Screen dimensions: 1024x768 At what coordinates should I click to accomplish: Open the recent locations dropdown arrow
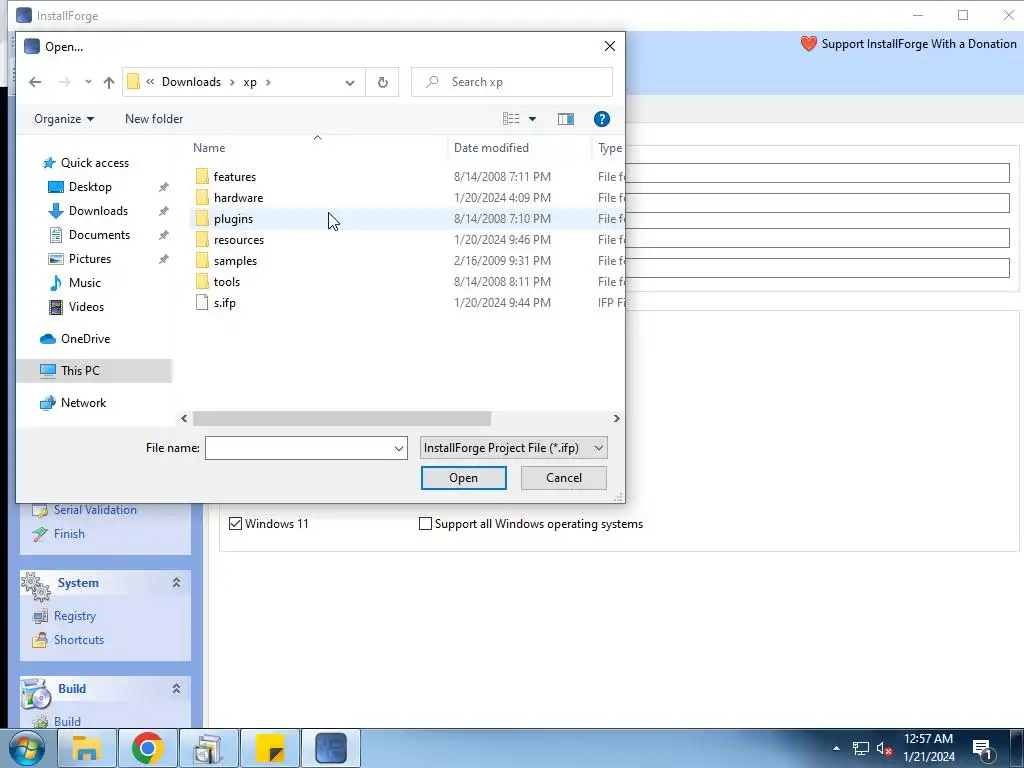[x=88, y=82]
